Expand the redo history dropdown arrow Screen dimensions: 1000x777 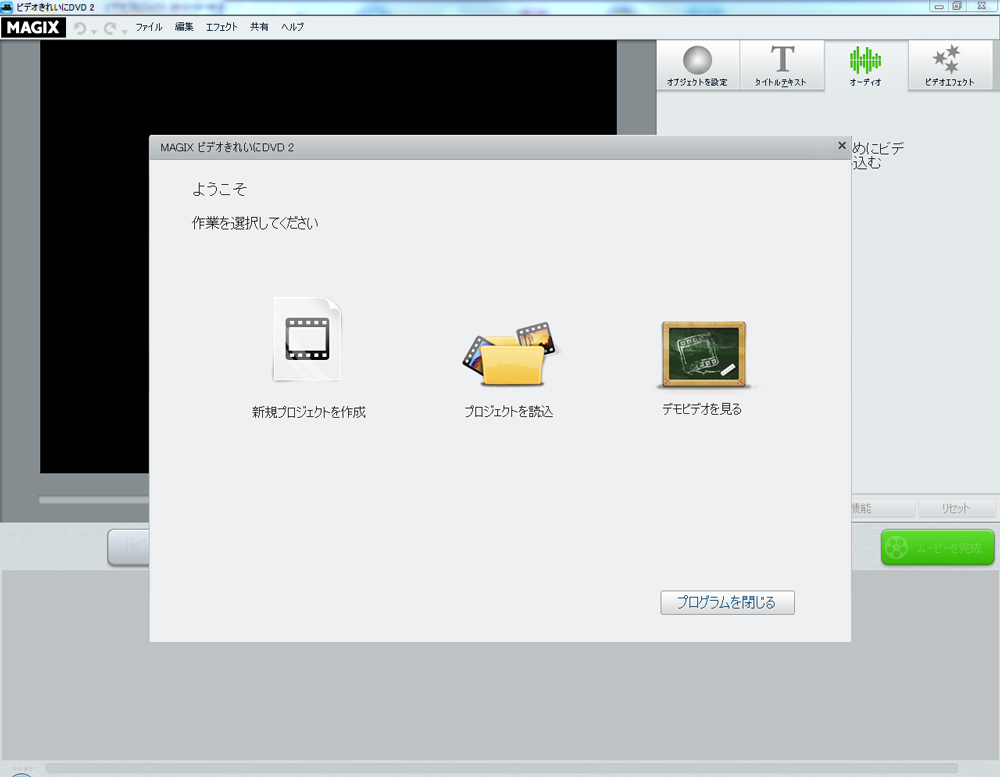[124, 31]
